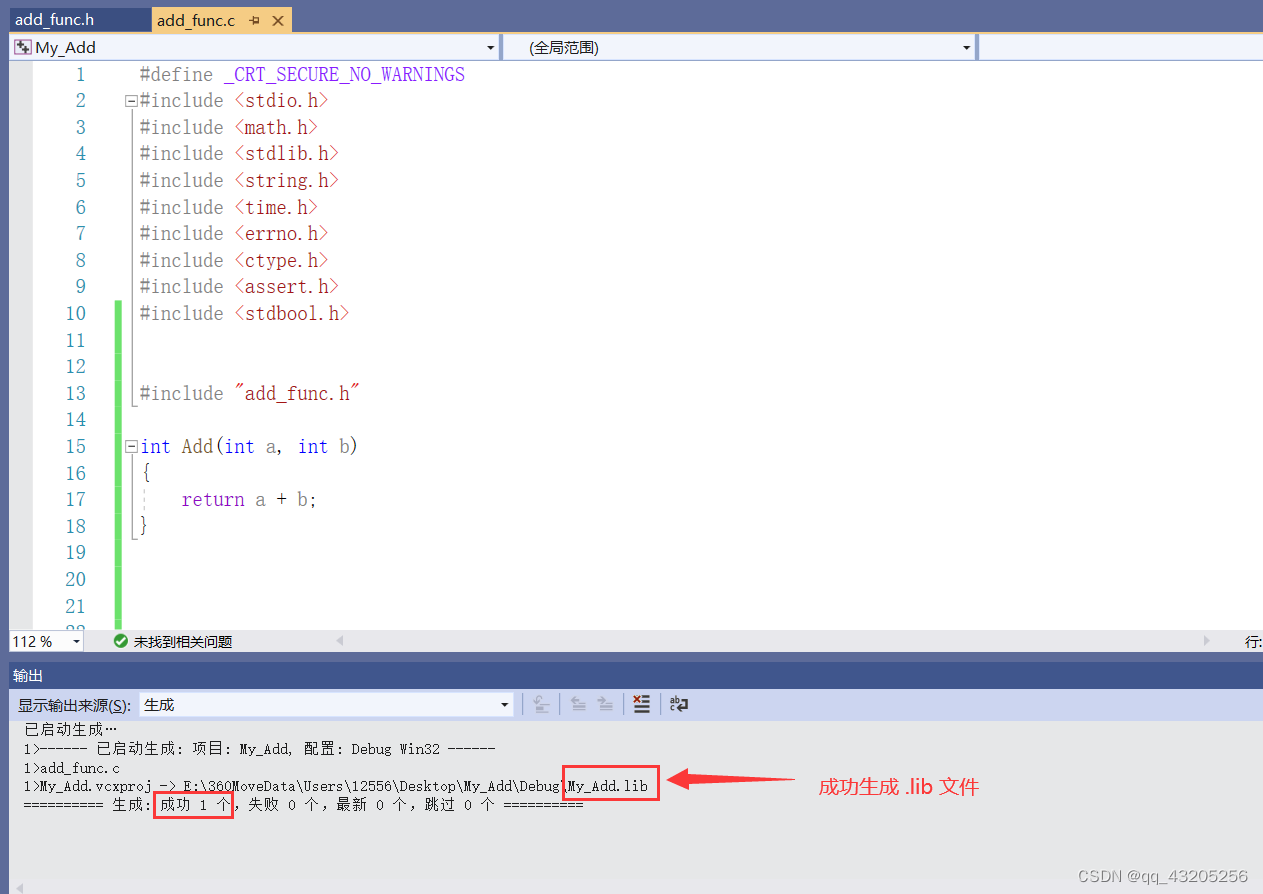Click the #include <string.h> line
The image size is (1263, 894).
click(239, 181)
